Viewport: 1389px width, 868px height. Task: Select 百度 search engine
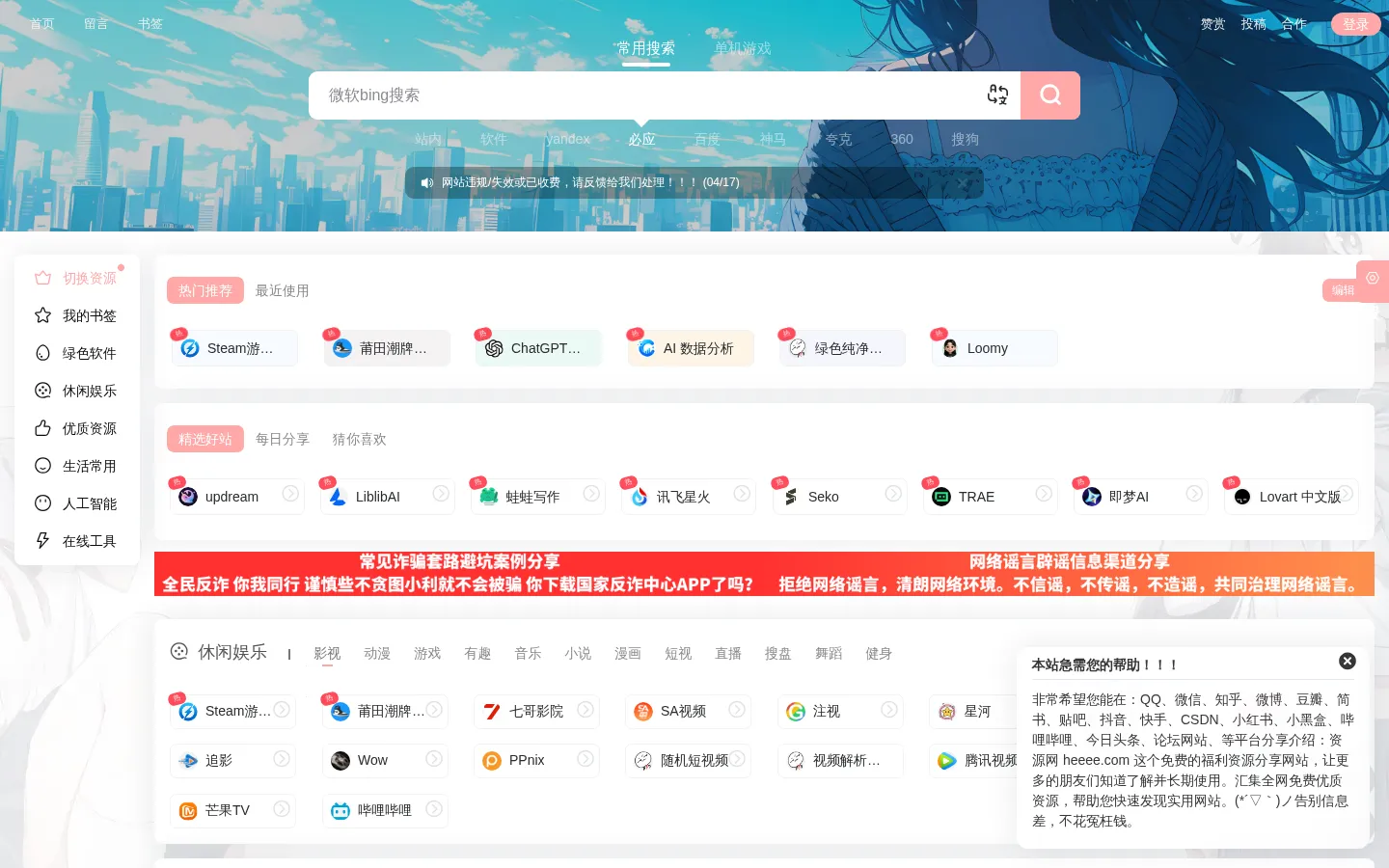pyautogui.click(x=707, y=139)
